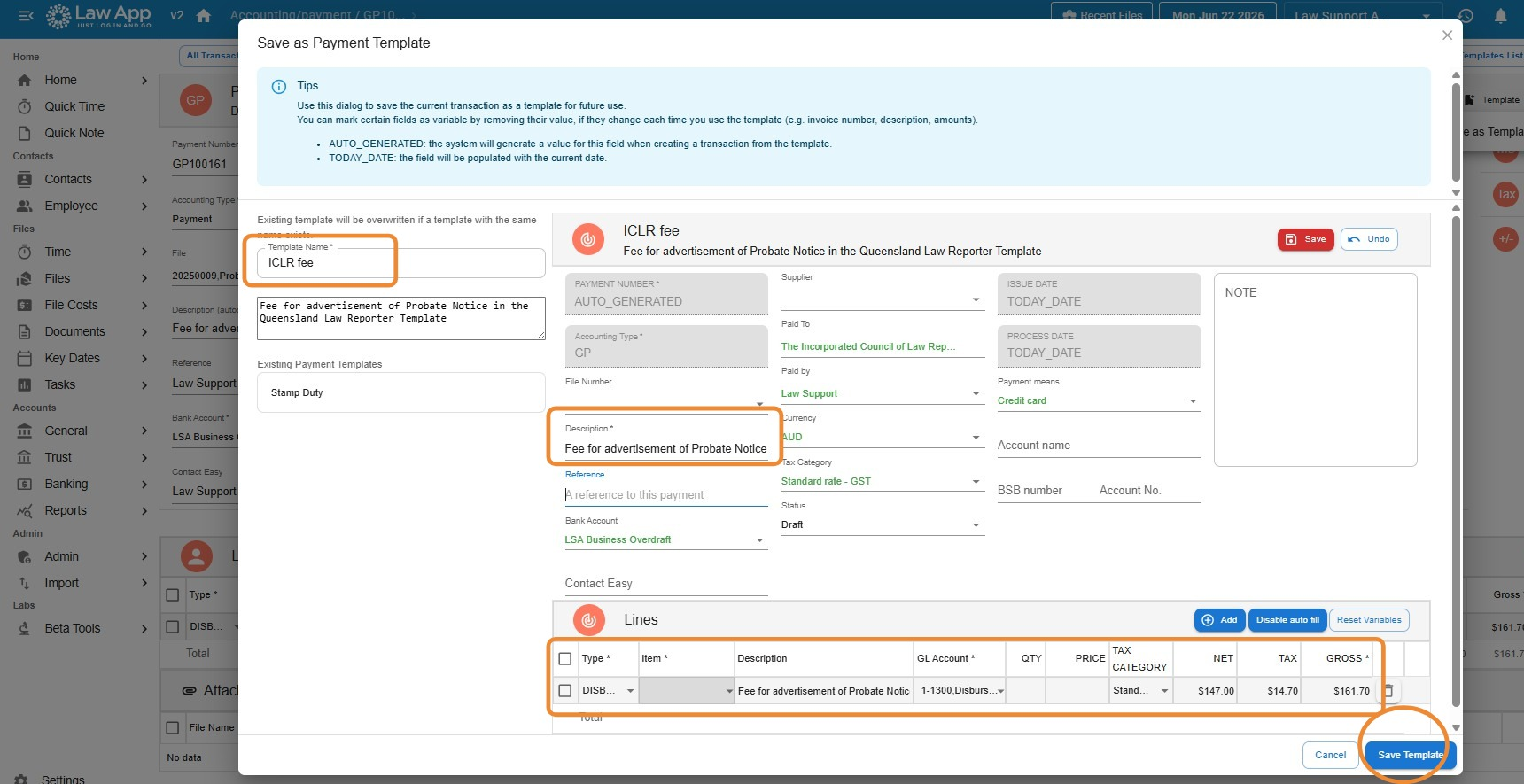
Task: Click the template description text area
Action: pos(400,318)
